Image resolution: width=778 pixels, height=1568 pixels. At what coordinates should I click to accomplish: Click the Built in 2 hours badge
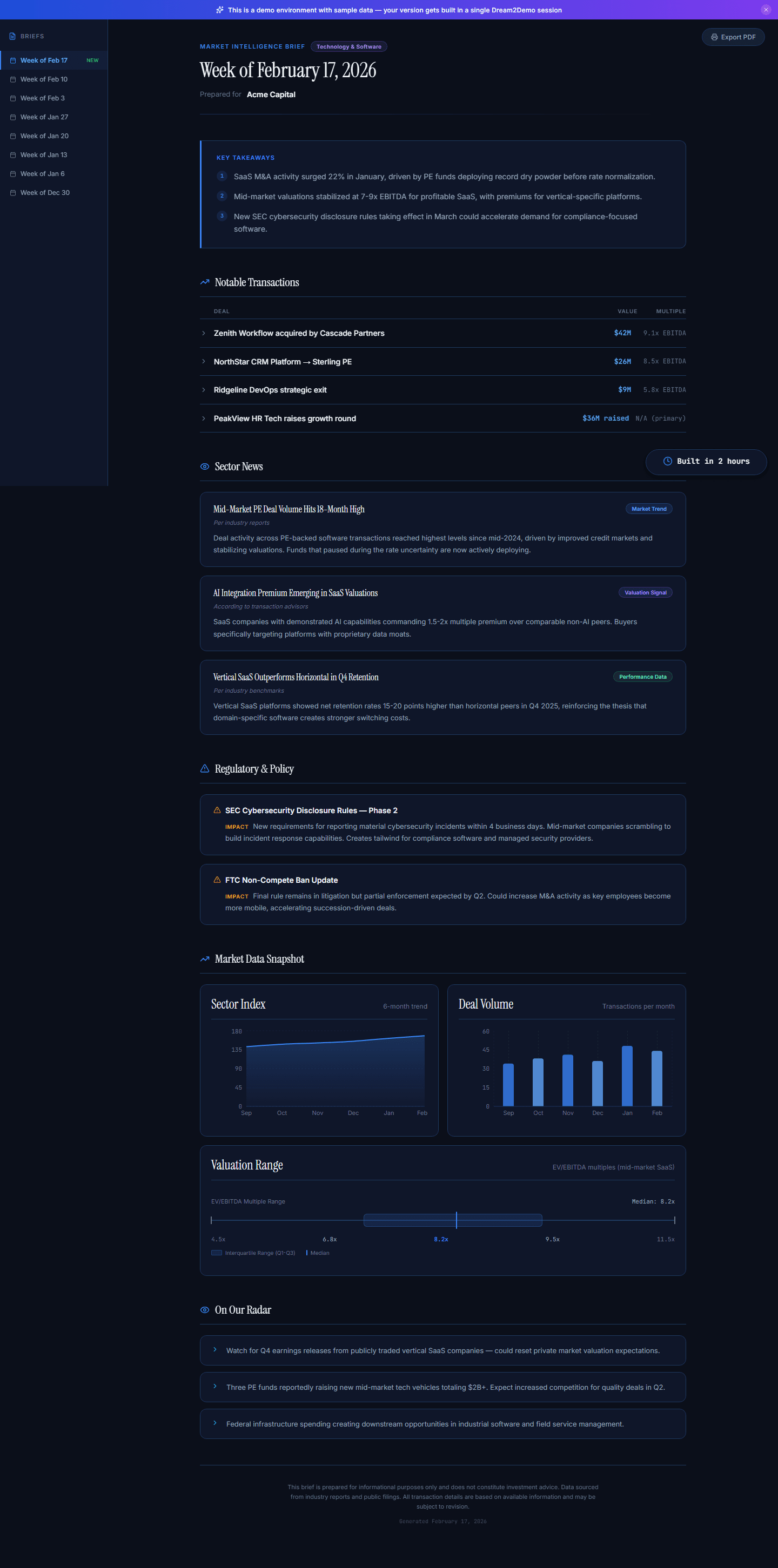pyautogui.click(x=706, y=462)
